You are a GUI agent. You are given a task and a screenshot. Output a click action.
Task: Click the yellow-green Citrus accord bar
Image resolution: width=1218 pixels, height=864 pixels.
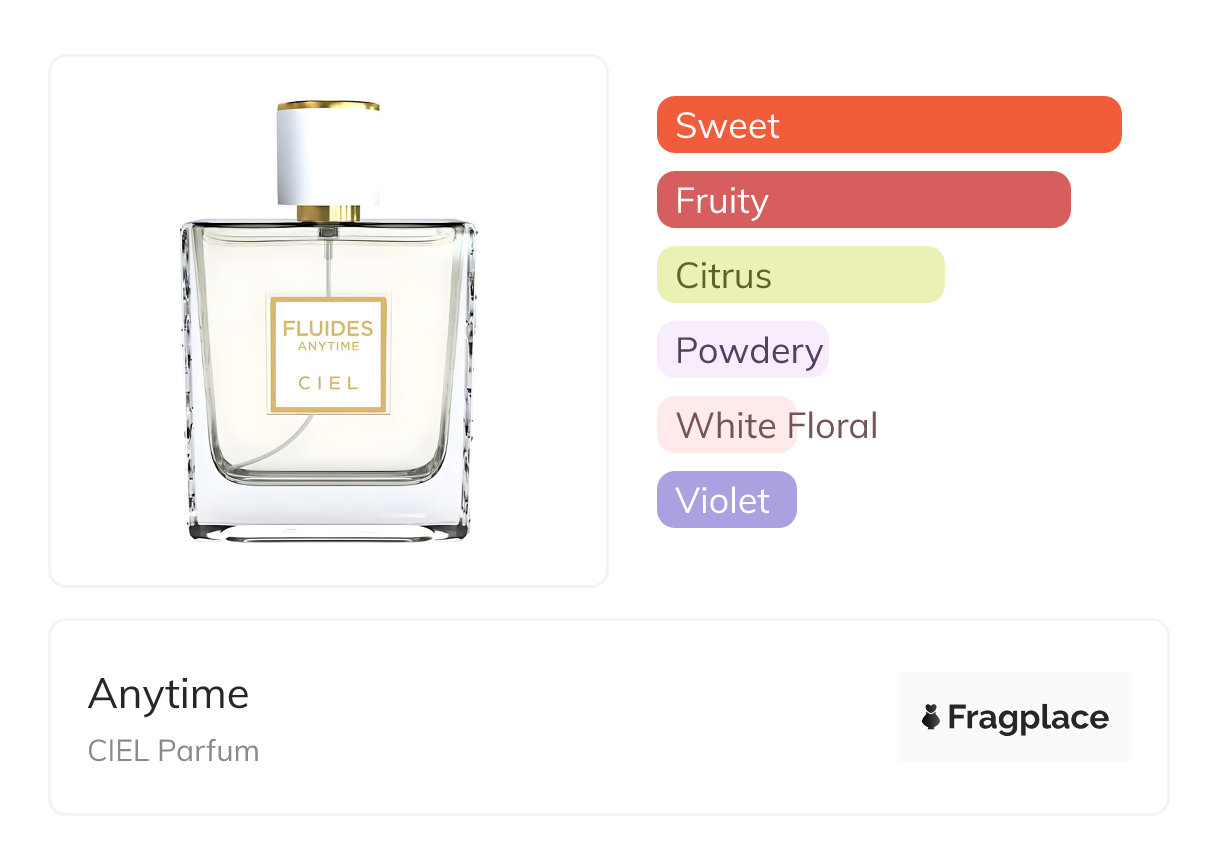[x=800, y=275]
